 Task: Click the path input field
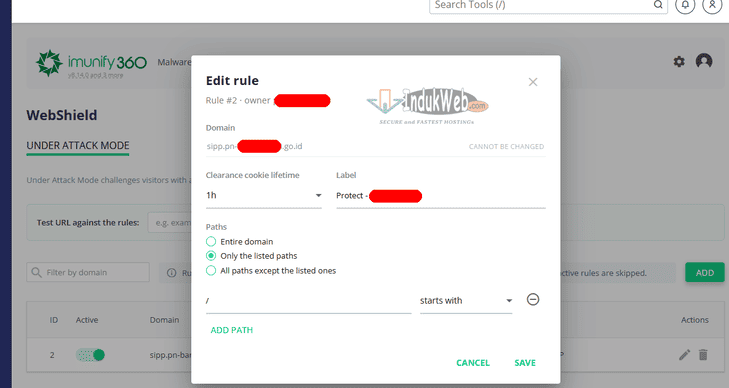point(309,301)
